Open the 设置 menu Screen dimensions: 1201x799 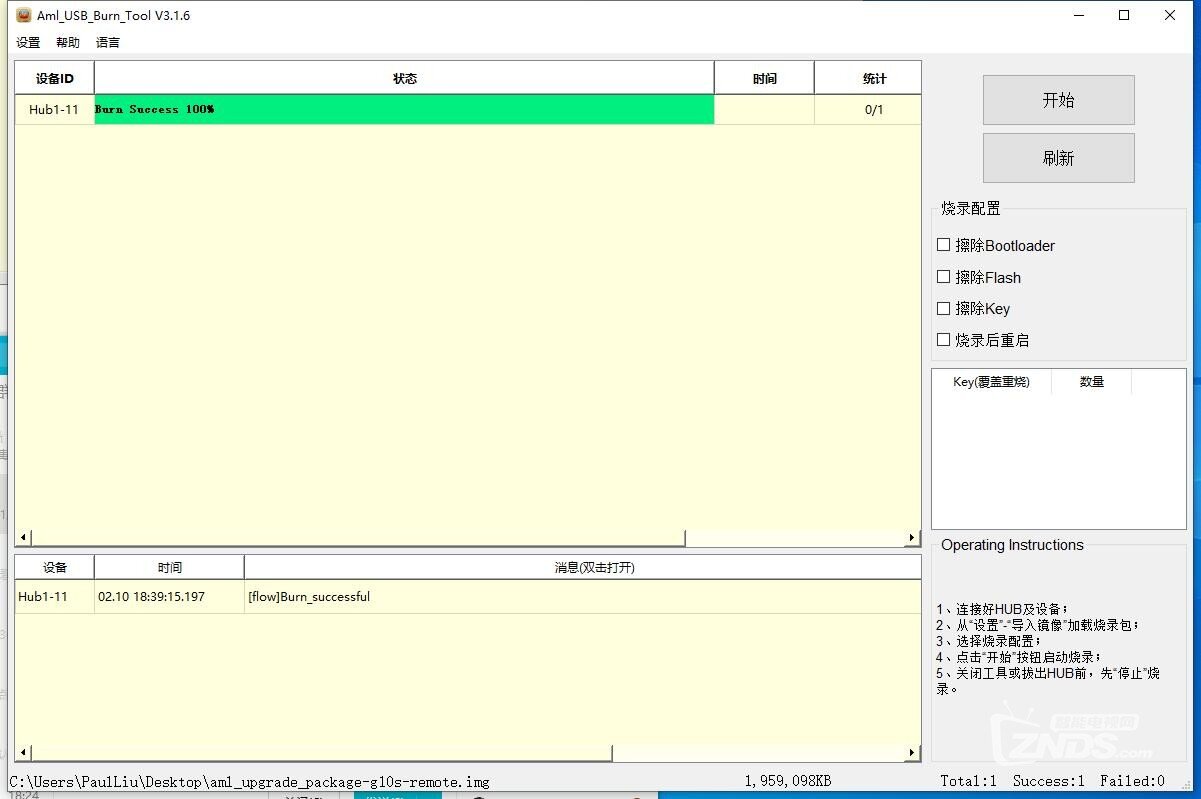(x=28, y=42)
